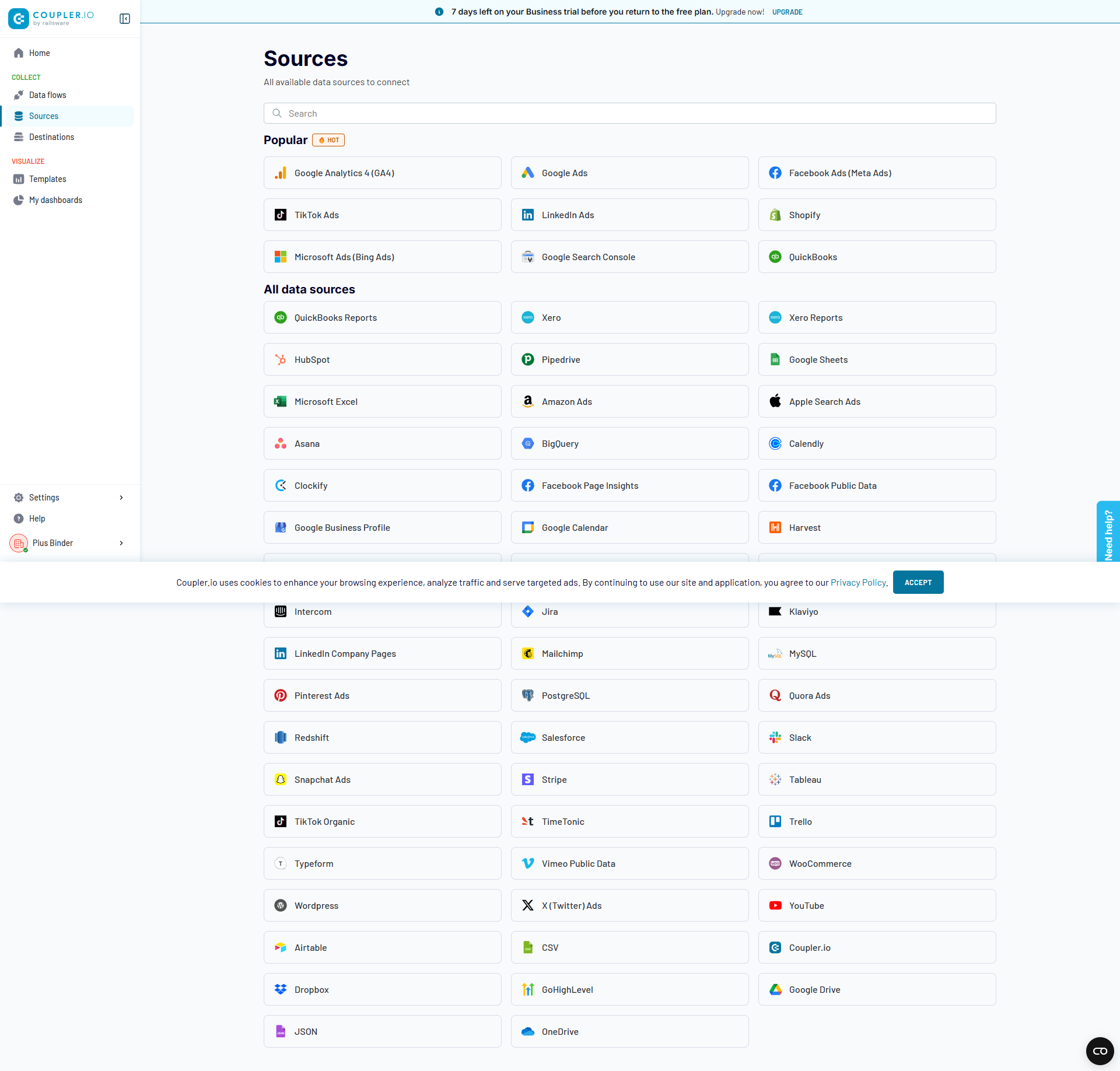1120x1071 pixels.
Task: Open the chat widget bubble
Action: [1100, 1051]
